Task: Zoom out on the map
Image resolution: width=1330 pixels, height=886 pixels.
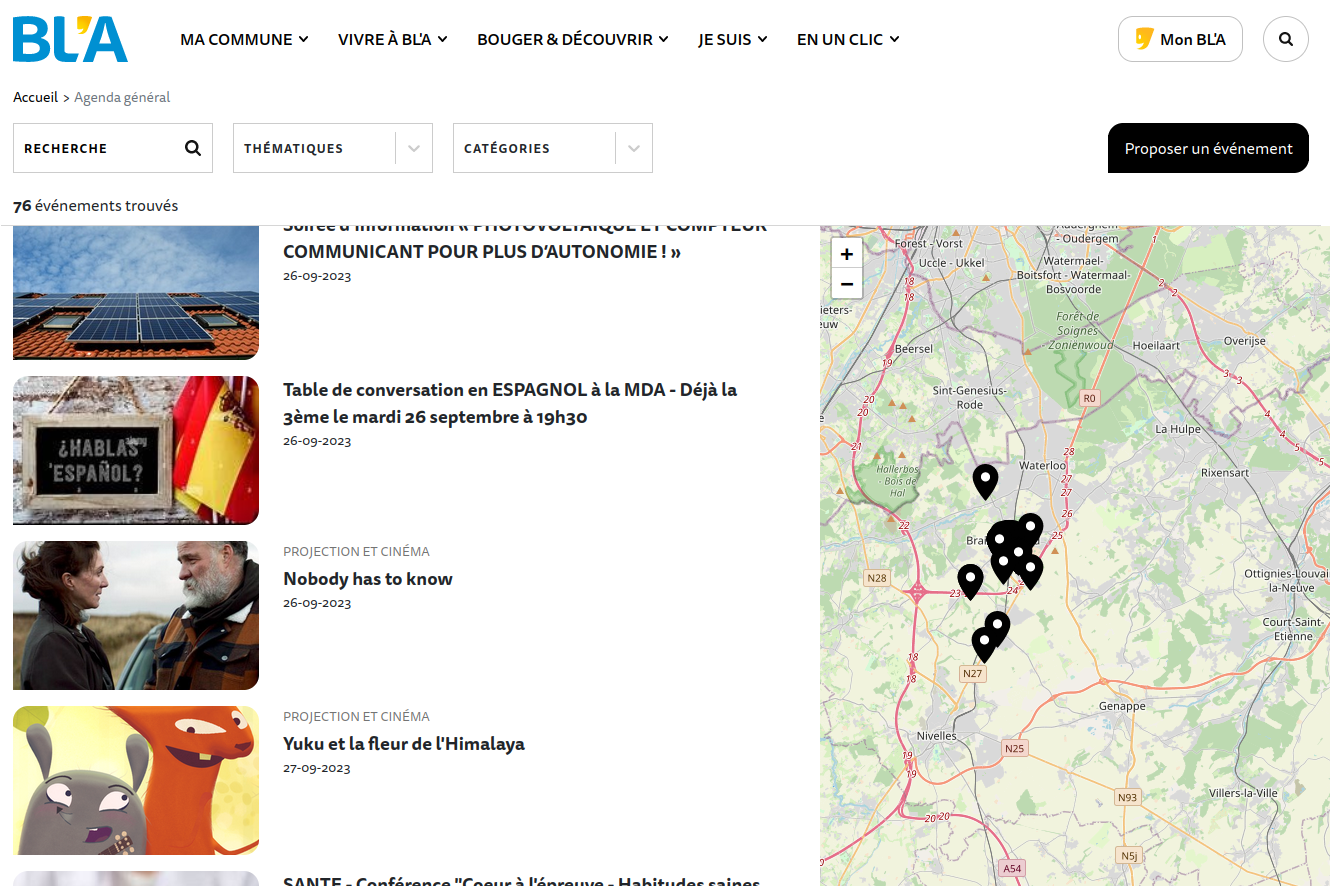Action: tap(846, 284)
